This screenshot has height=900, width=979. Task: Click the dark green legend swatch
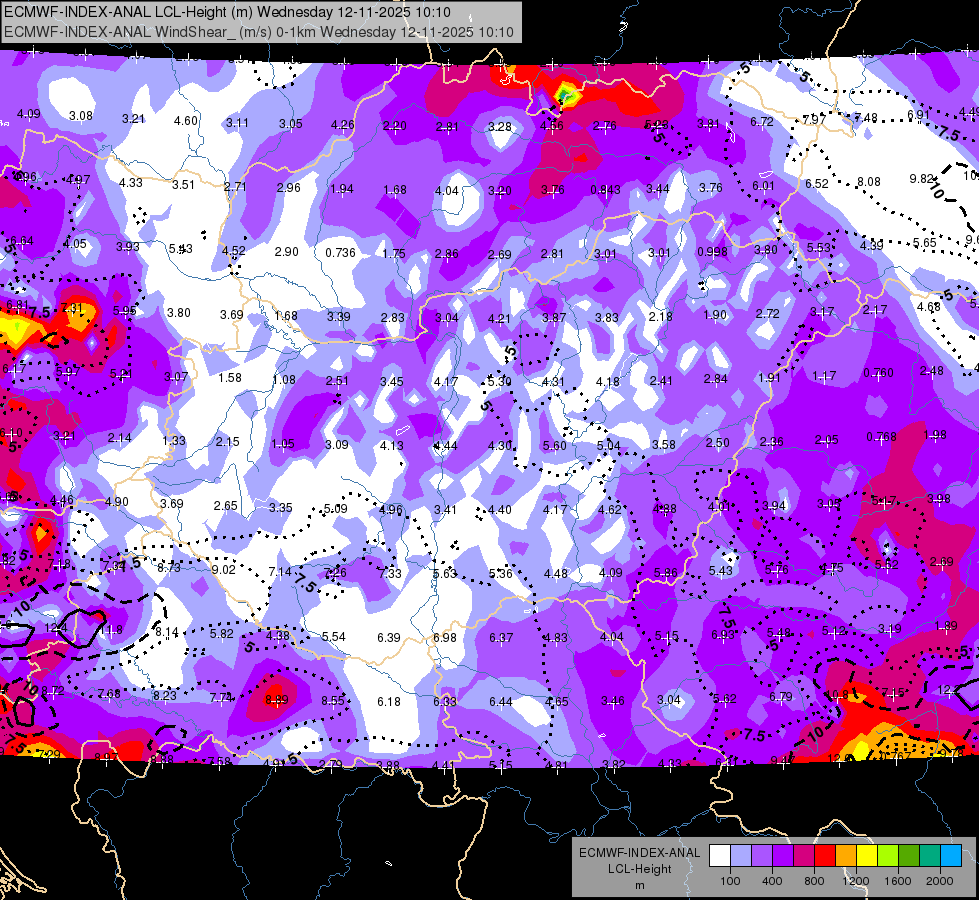tap(908, 856)
